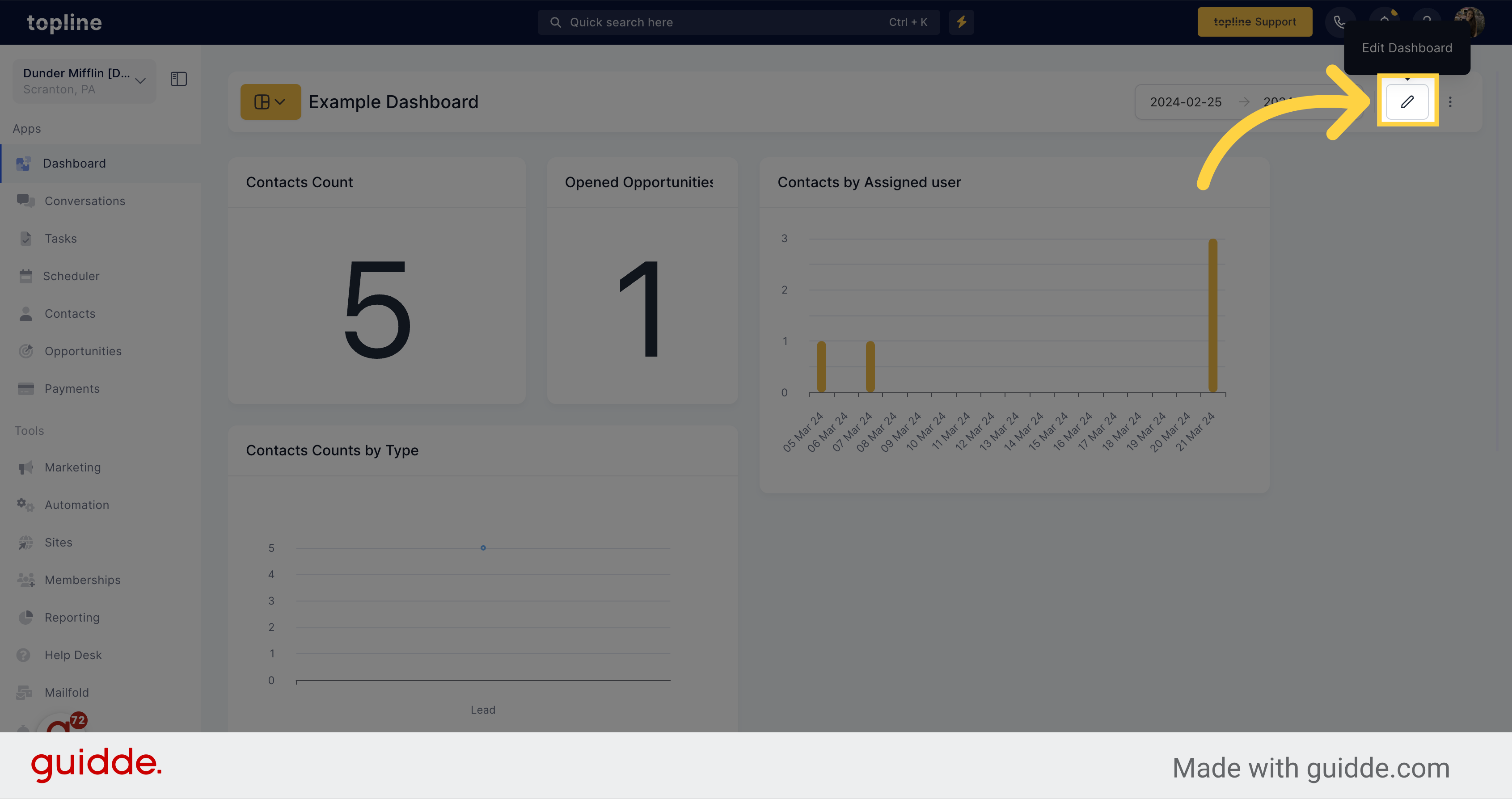Open the dashboard switcher dropdown
The image size is (1512, 799).
[x=270, y=101]
